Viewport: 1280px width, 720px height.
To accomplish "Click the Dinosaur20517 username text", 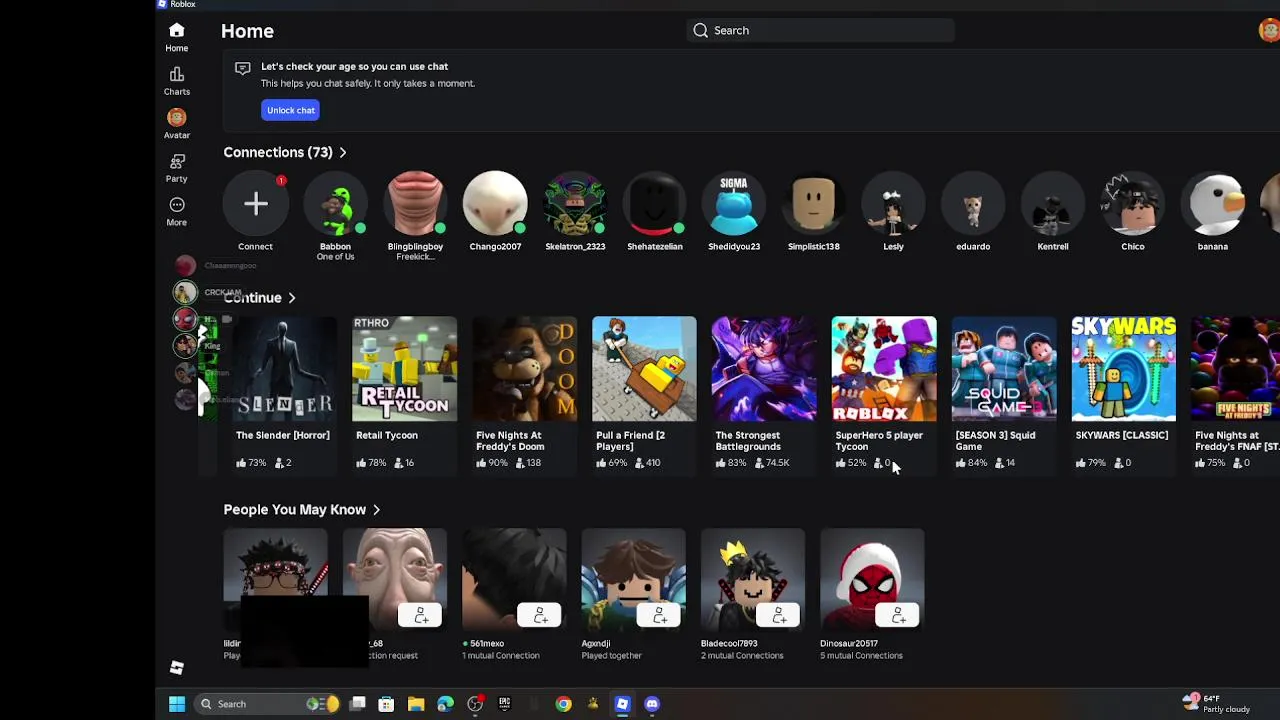I will click(x=849, y=644).
